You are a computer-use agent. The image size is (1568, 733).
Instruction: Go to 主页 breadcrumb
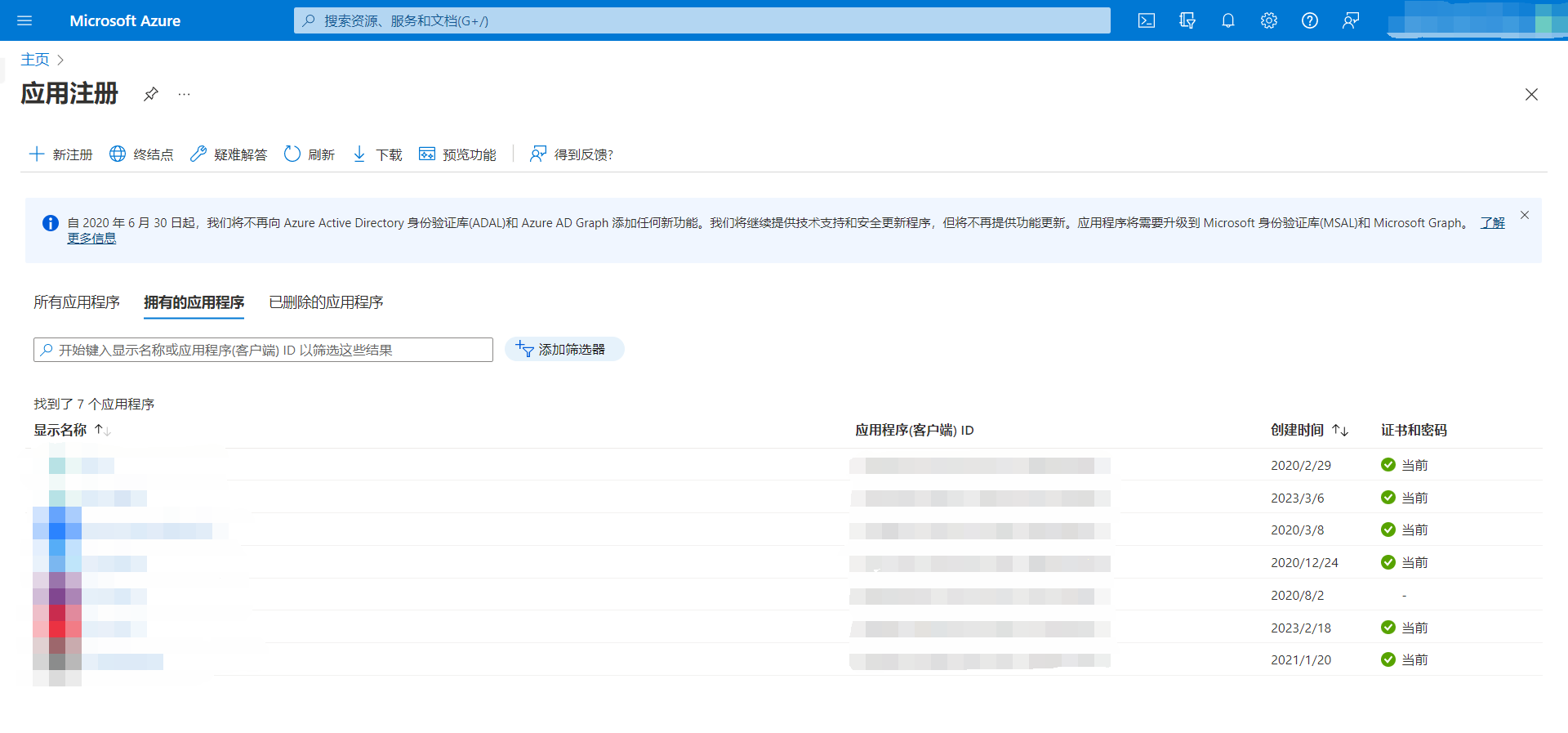pos(35,60)
